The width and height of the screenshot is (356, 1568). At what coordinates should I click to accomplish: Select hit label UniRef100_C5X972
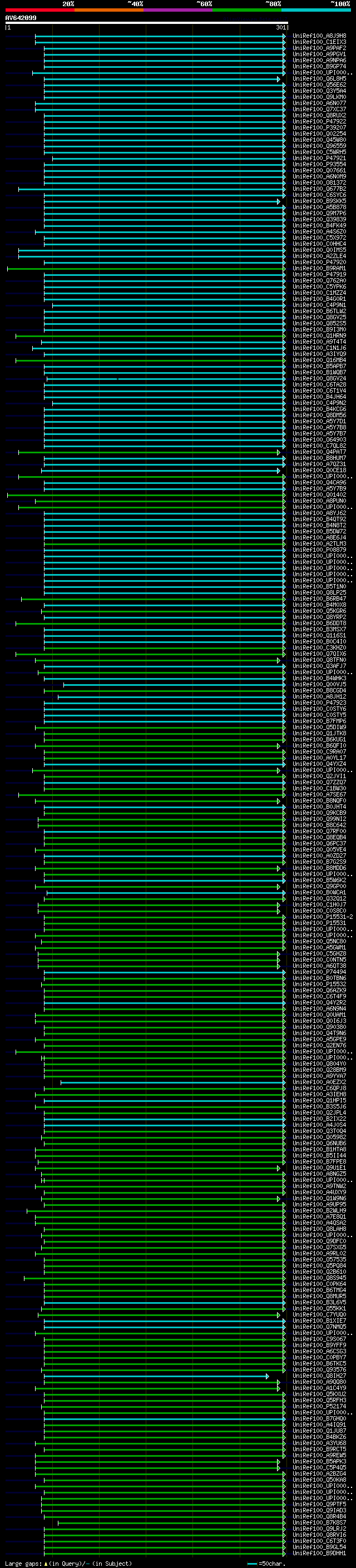pos(319,238)
